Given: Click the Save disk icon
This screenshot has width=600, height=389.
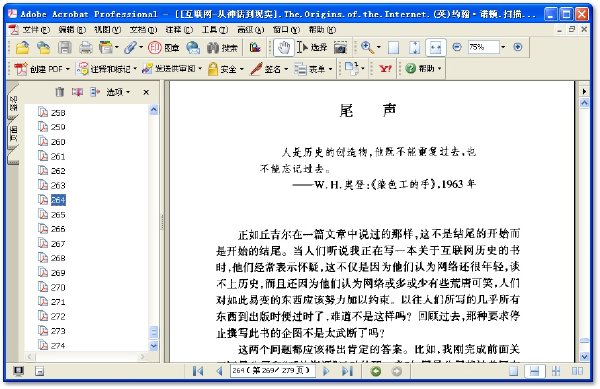Looking at the screenshot, I should [x=65, y=47].
